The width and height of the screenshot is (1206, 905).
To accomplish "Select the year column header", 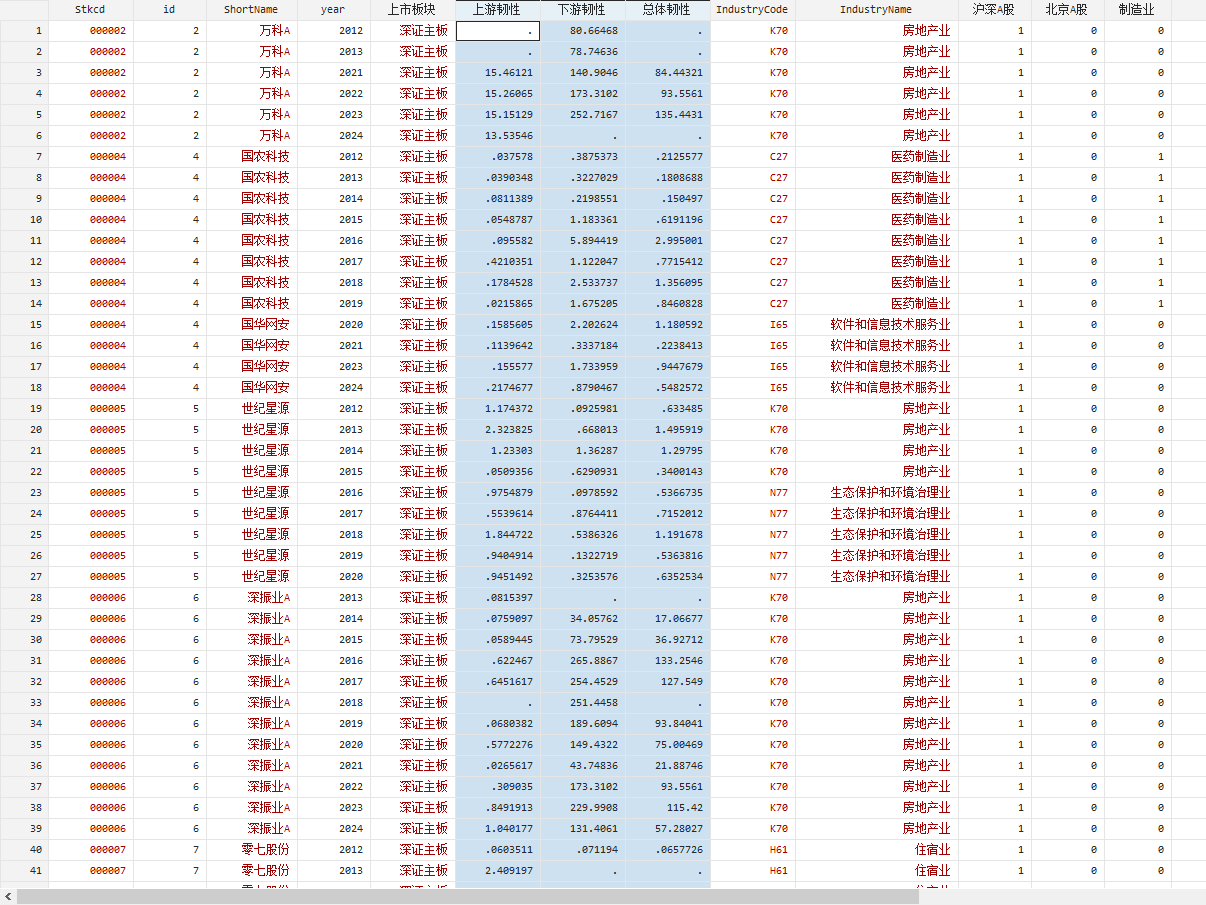I will tap(333, 10).
